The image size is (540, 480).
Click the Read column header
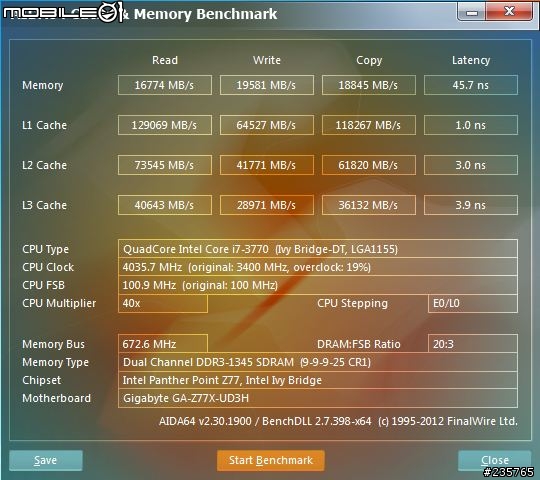pos(165,60)
